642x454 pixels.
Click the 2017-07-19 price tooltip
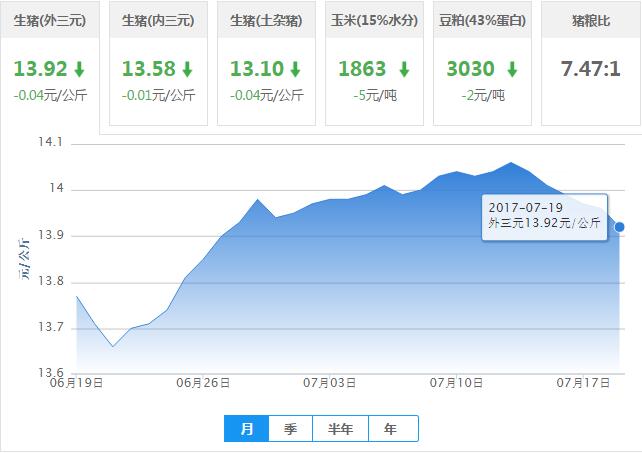pos(544,215)
